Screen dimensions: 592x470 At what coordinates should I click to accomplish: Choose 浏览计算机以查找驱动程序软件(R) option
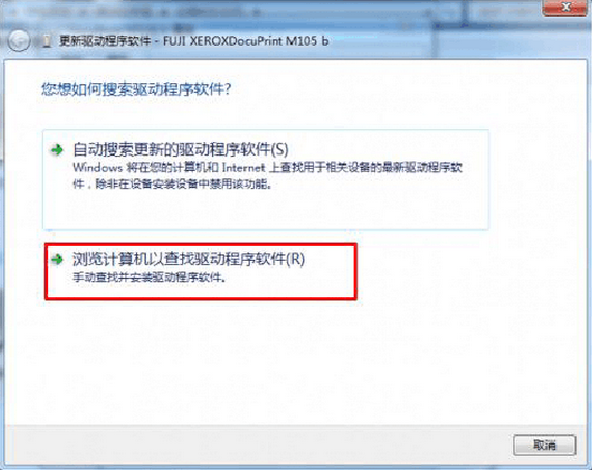click(200, 271)
